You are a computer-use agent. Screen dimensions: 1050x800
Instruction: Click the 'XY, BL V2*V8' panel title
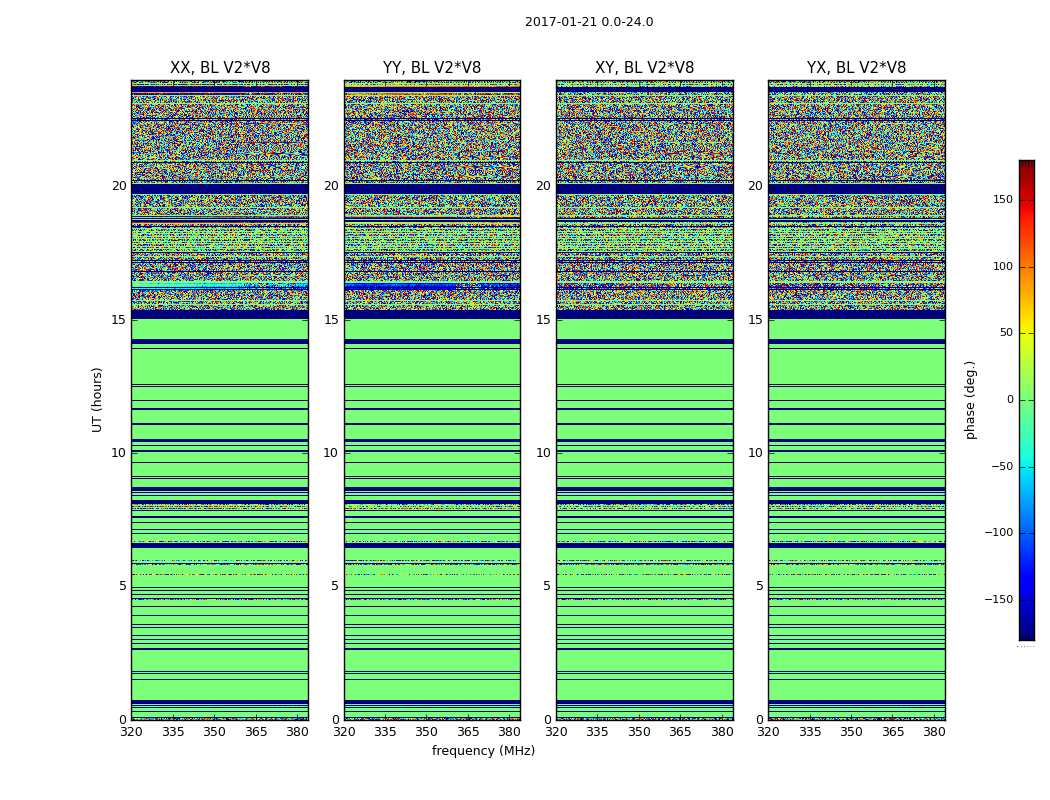click(x=644, y=68)
